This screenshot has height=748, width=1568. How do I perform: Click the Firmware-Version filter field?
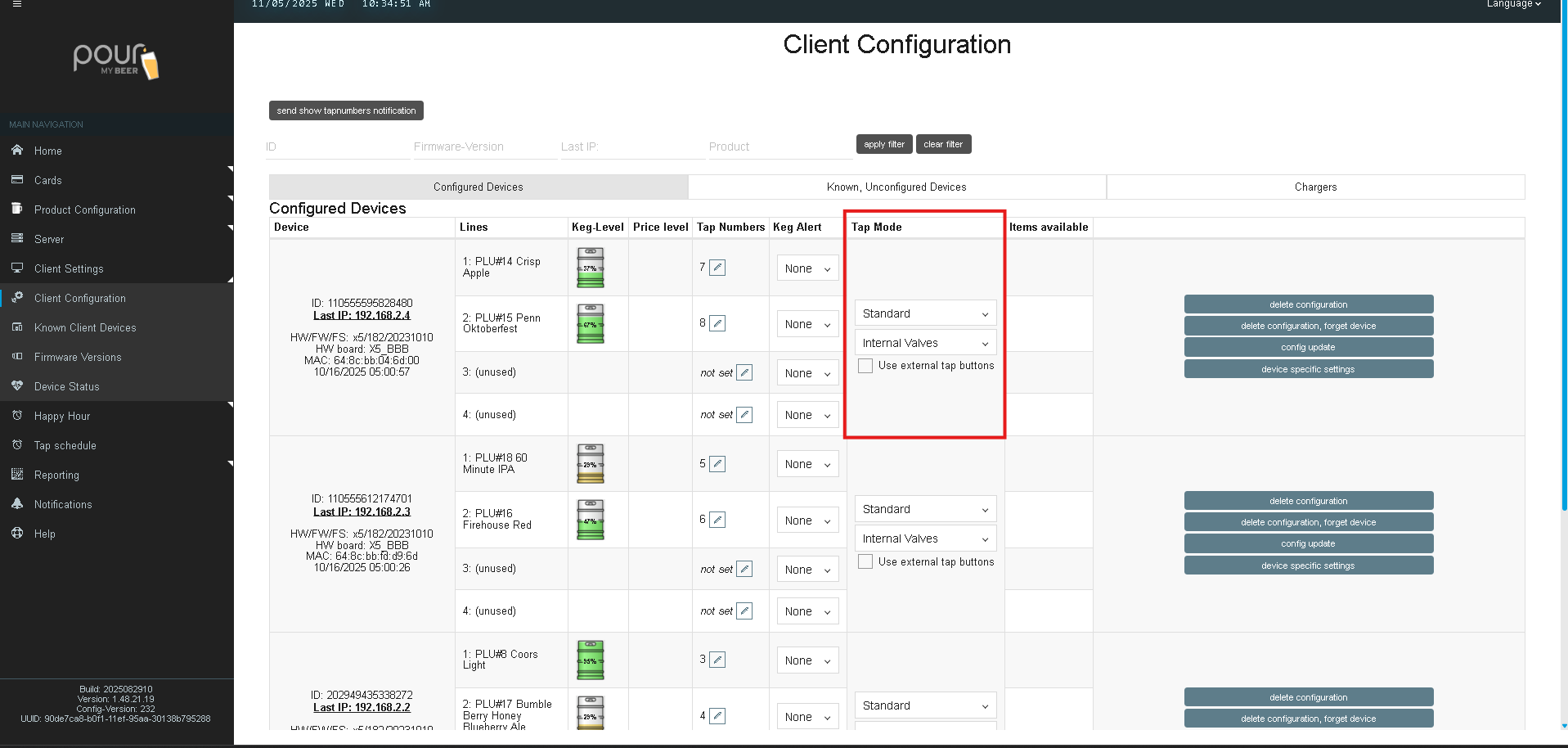coord(484,147)
